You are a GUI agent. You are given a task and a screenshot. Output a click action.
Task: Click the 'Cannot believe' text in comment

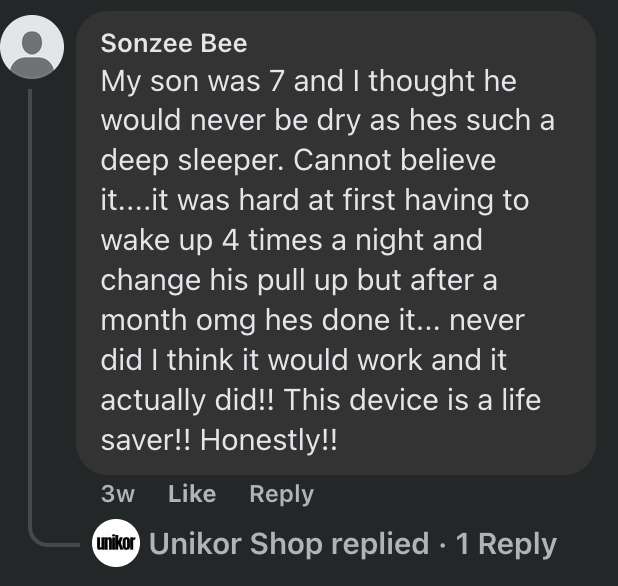pyautogui.click(x=395, y=160)
